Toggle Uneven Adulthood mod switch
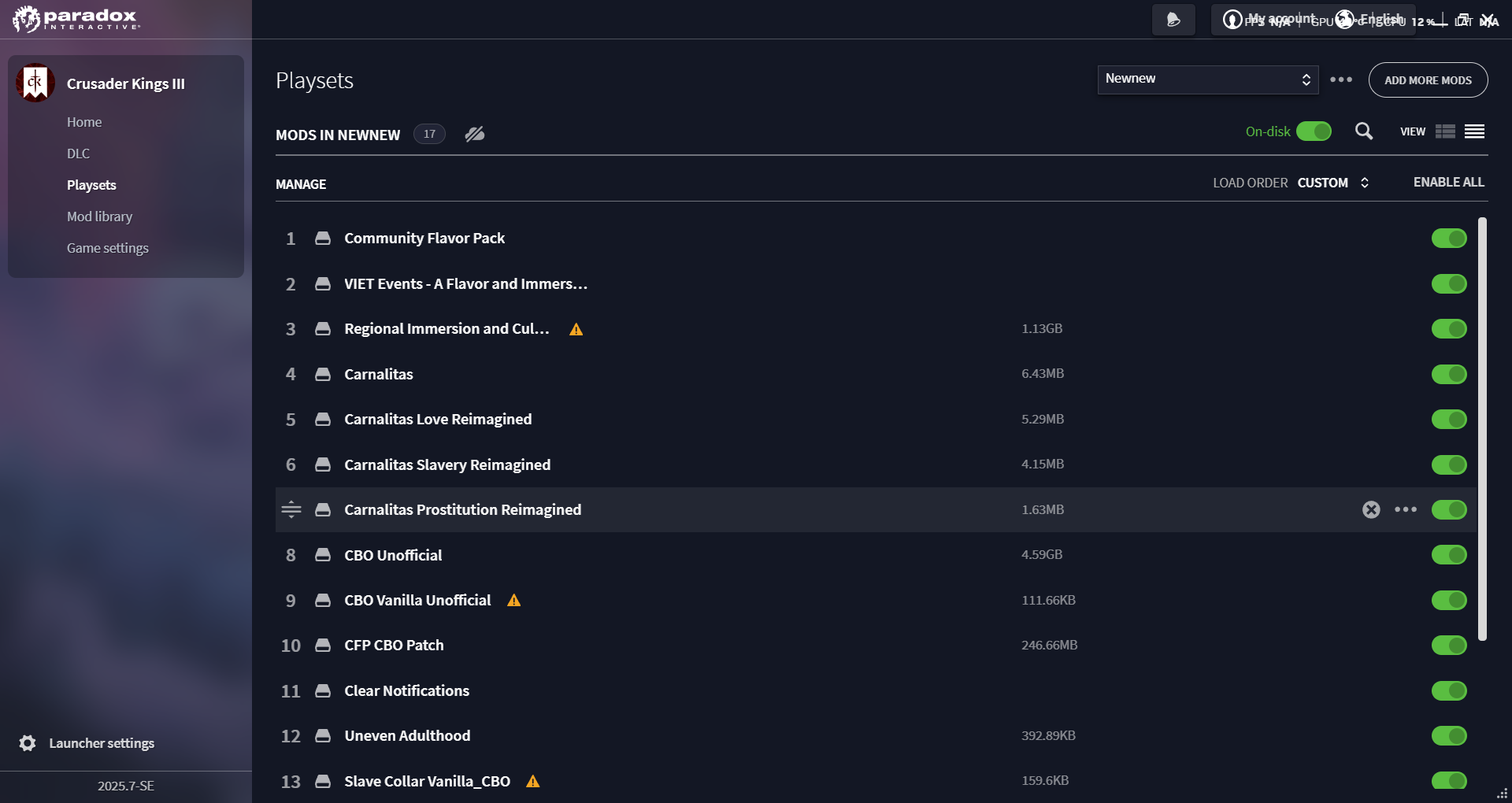 [x=1449, y=736]
